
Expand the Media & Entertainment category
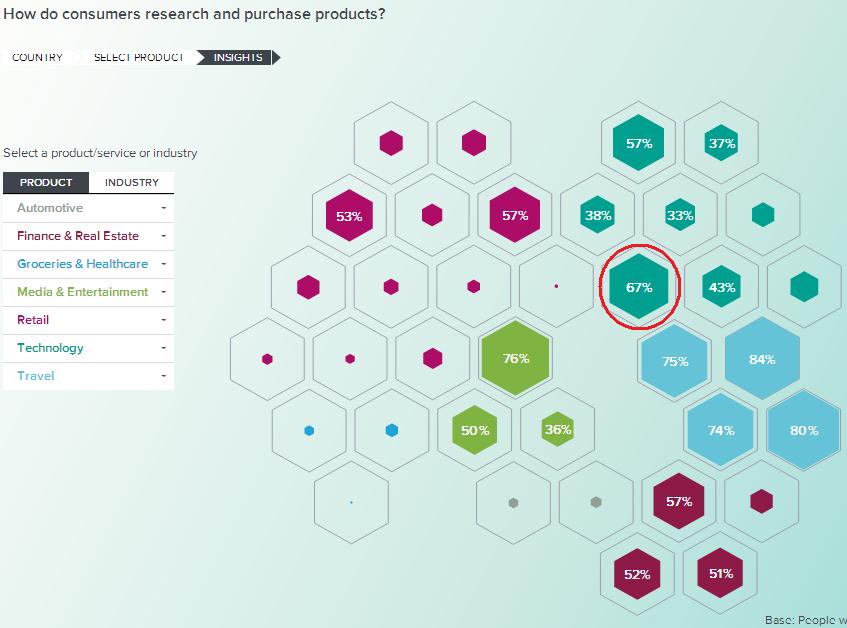coord(89,292)
